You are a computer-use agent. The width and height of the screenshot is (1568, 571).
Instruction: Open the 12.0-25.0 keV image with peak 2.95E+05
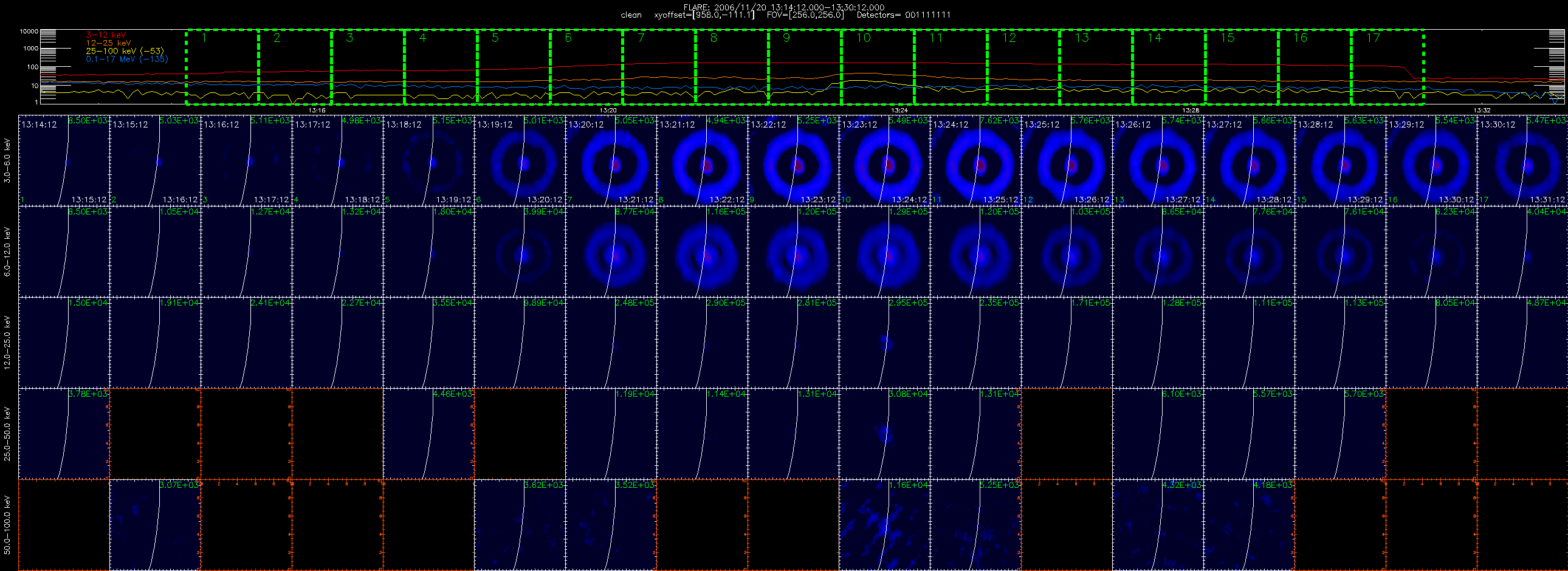point(884,343)
